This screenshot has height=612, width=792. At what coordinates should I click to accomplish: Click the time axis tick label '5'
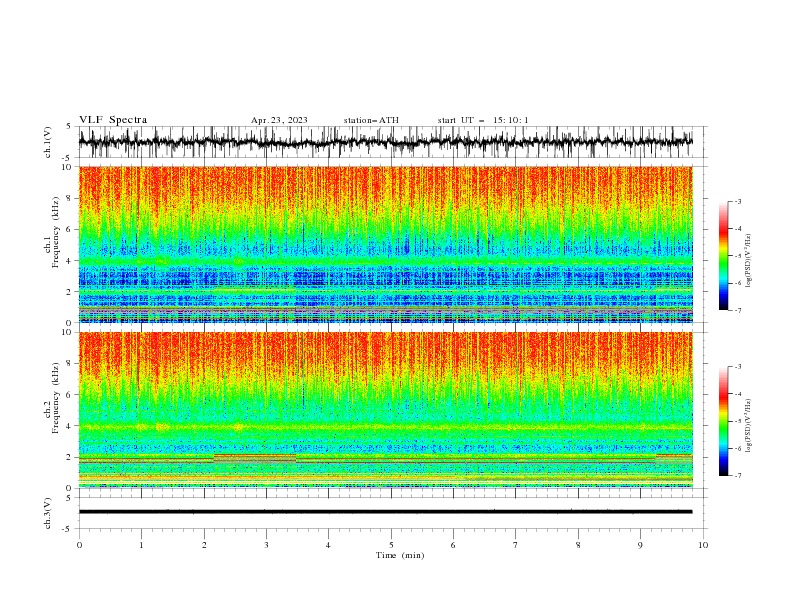391,545
